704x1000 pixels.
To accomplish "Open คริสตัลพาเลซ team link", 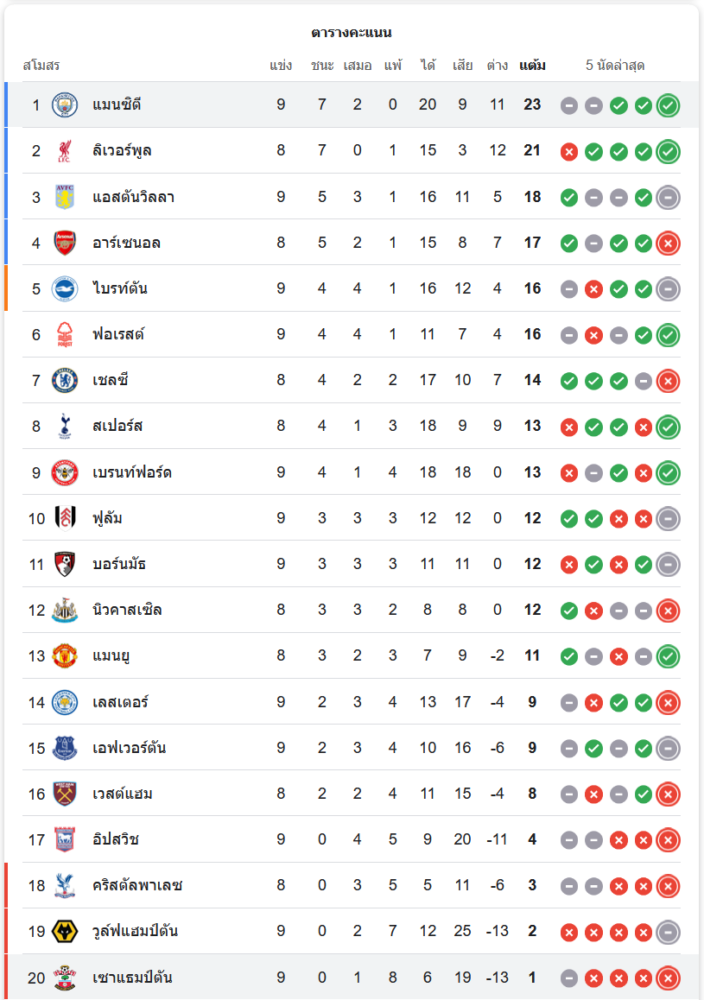I will [137, 886].
